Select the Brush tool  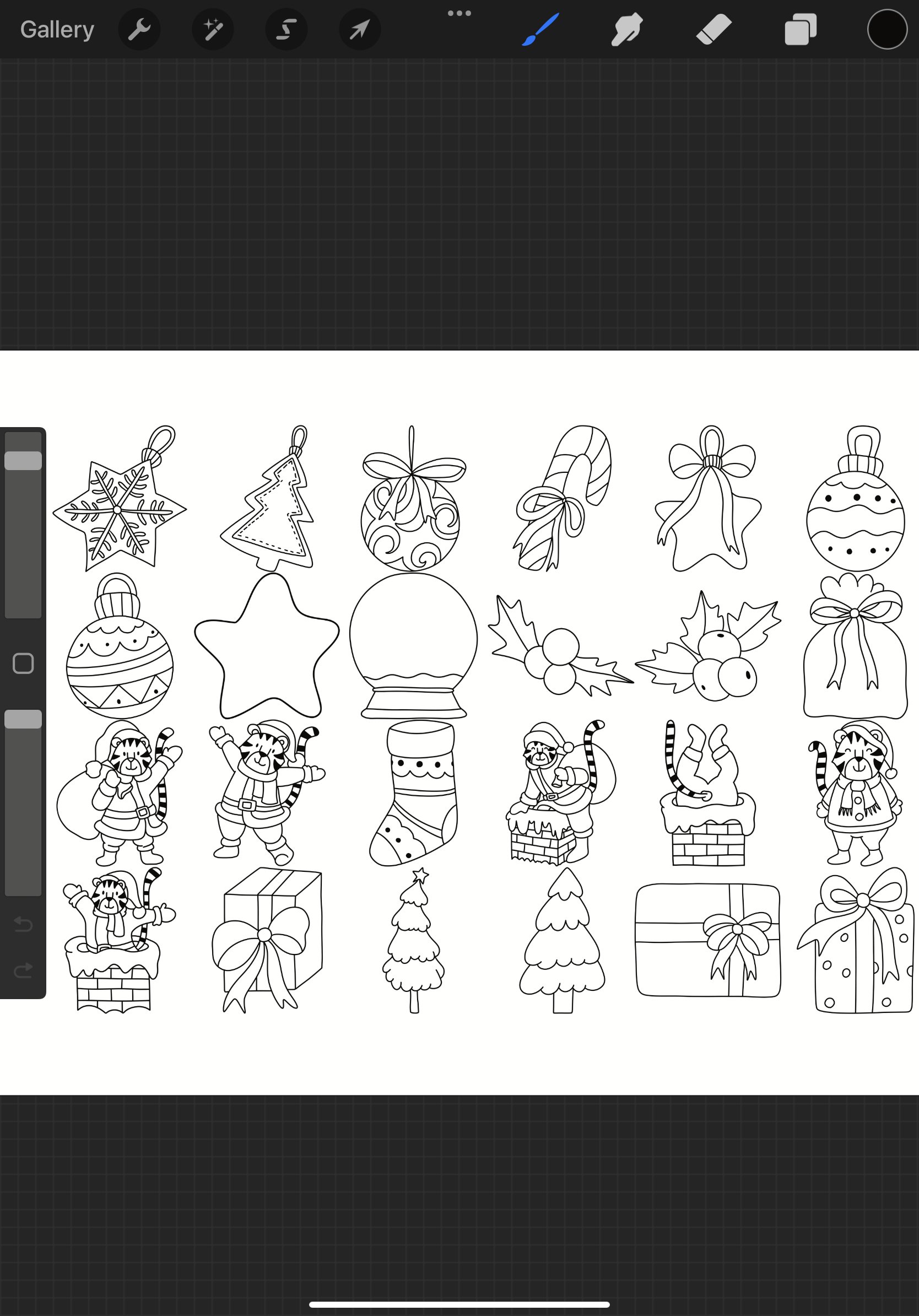[540, 29]
